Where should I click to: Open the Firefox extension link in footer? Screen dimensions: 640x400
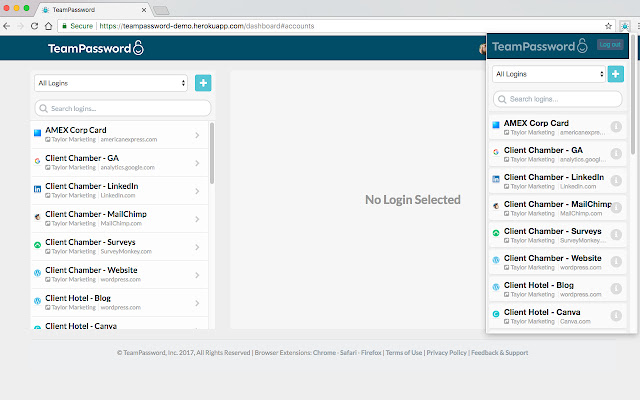371,353
